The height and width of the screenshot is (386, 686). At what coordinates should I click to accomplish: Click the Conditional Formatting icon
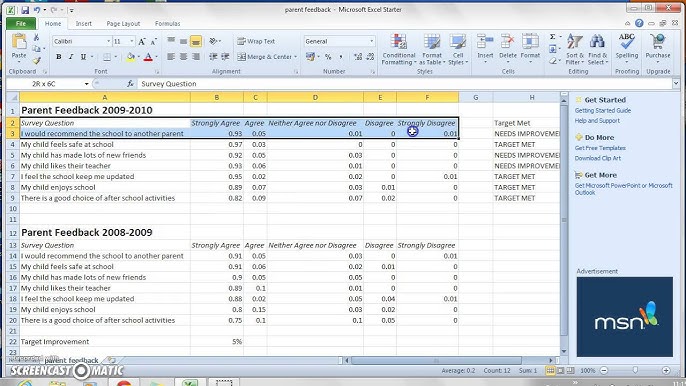point(398,42)
